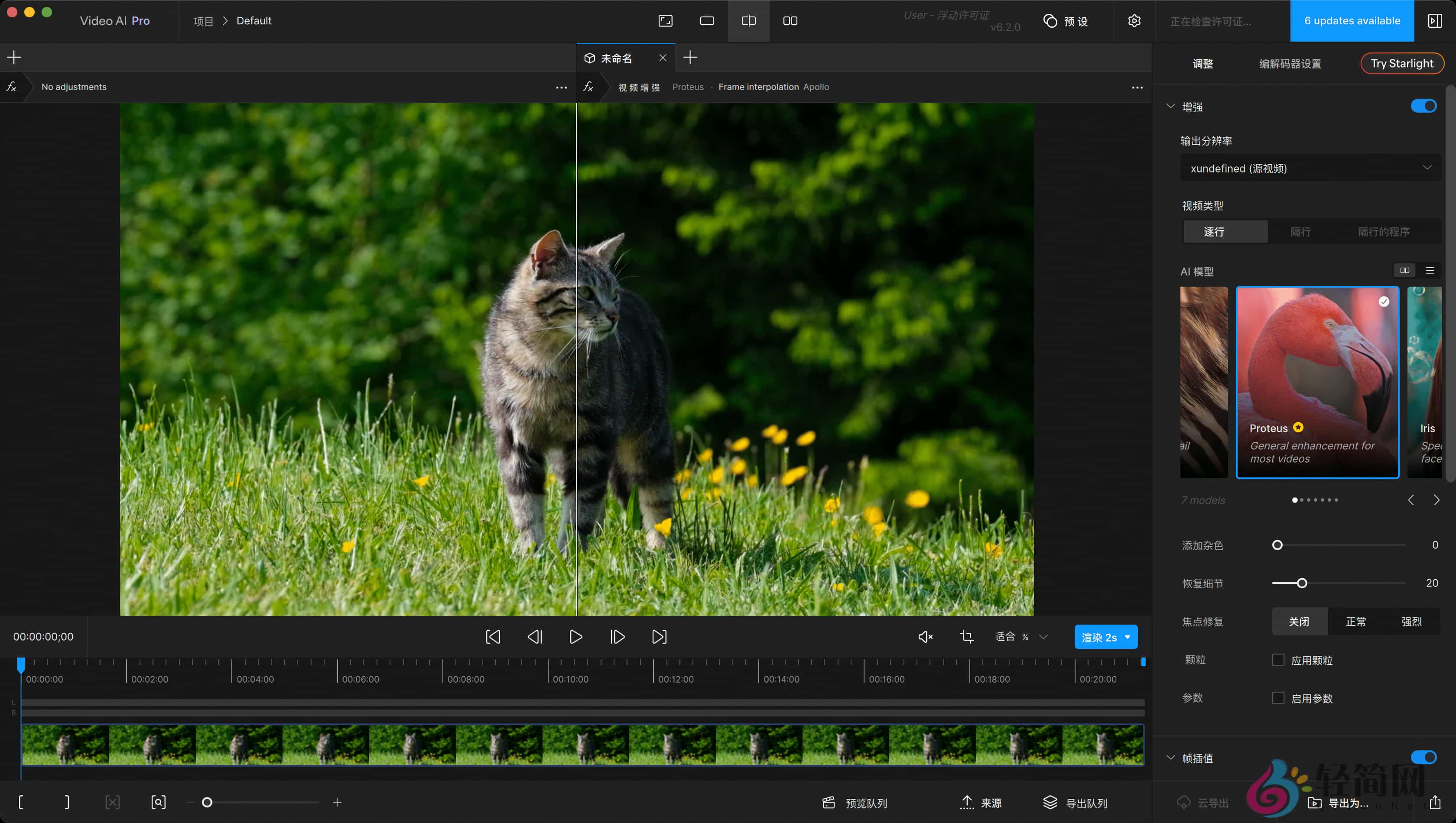
Task: Open the application settings gear
Action: point(1134,21)
